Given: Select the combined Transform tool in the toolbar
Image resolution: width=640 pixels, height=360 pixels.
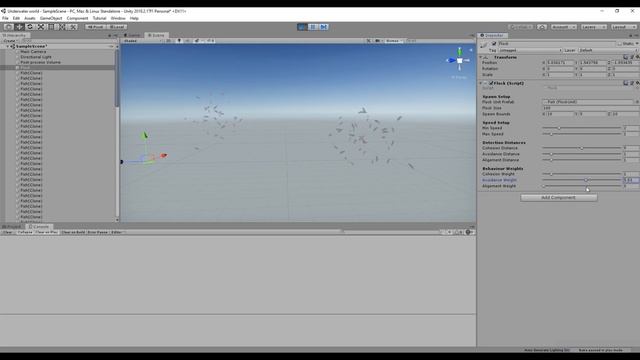Looking at the screenshot, I should tap(62, 27).
